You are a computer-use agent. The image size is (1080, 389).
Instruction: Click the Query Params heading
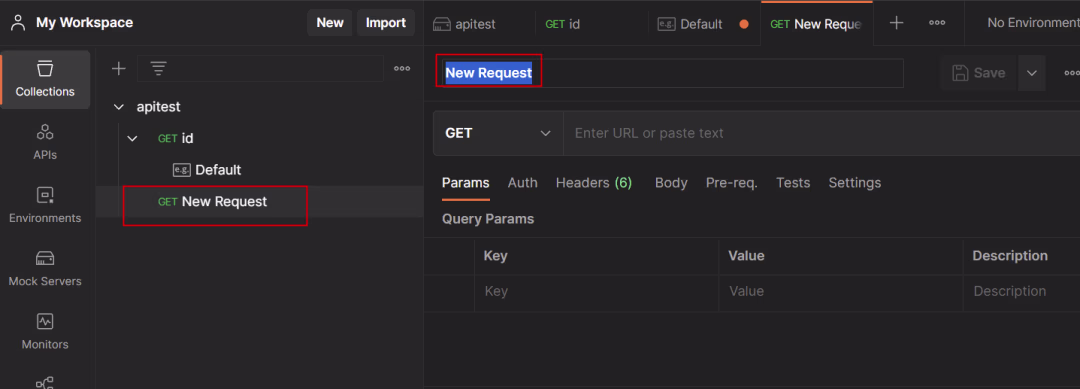(x=488, y=219)
